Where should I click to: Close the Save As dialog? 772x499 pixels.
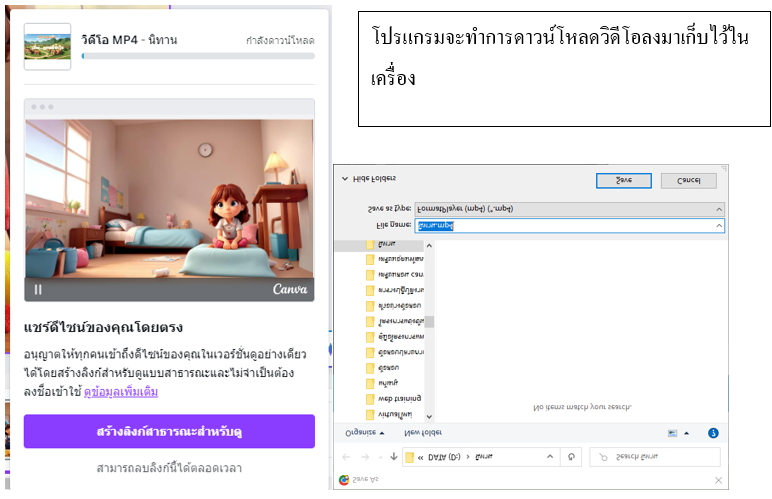tap(718, 480)
